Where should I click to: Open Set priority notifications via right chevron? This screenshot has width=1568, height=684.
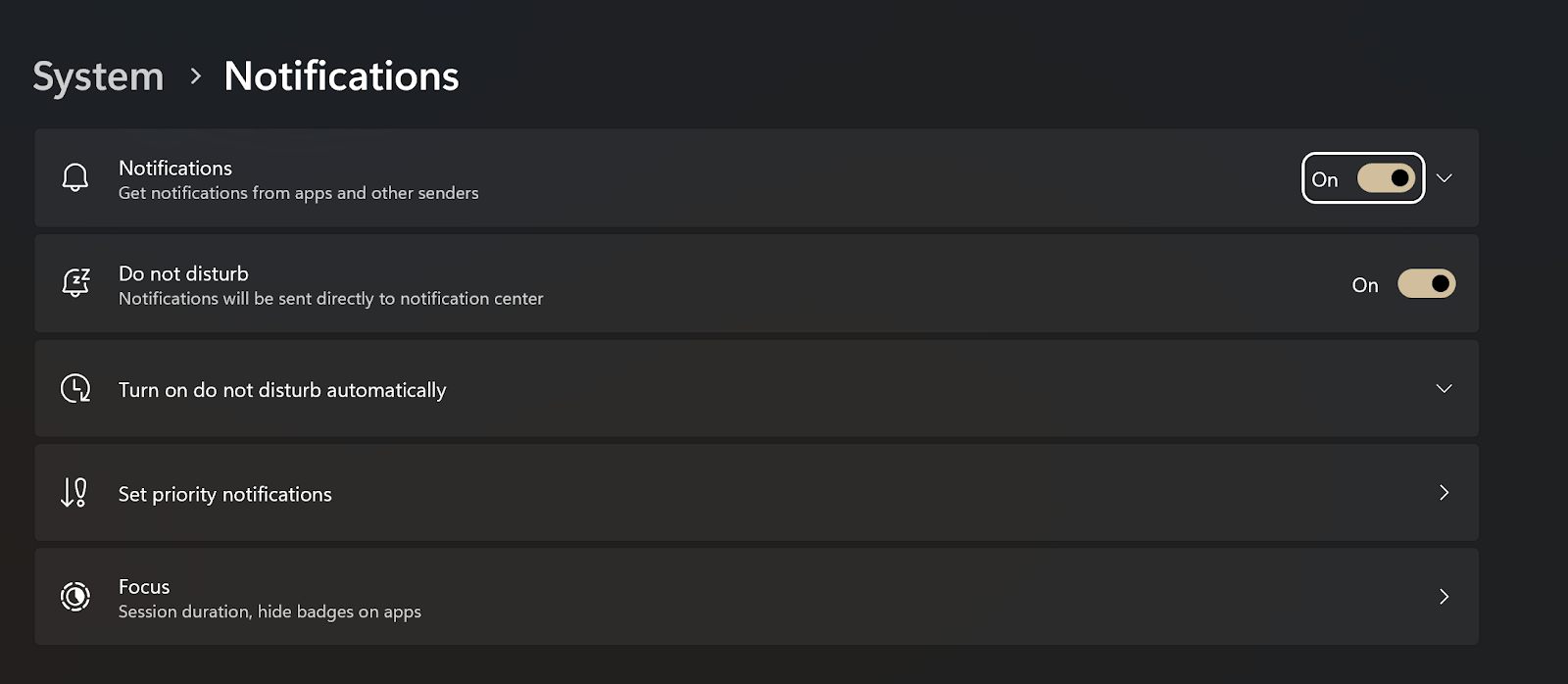(x=1444, y=492)
